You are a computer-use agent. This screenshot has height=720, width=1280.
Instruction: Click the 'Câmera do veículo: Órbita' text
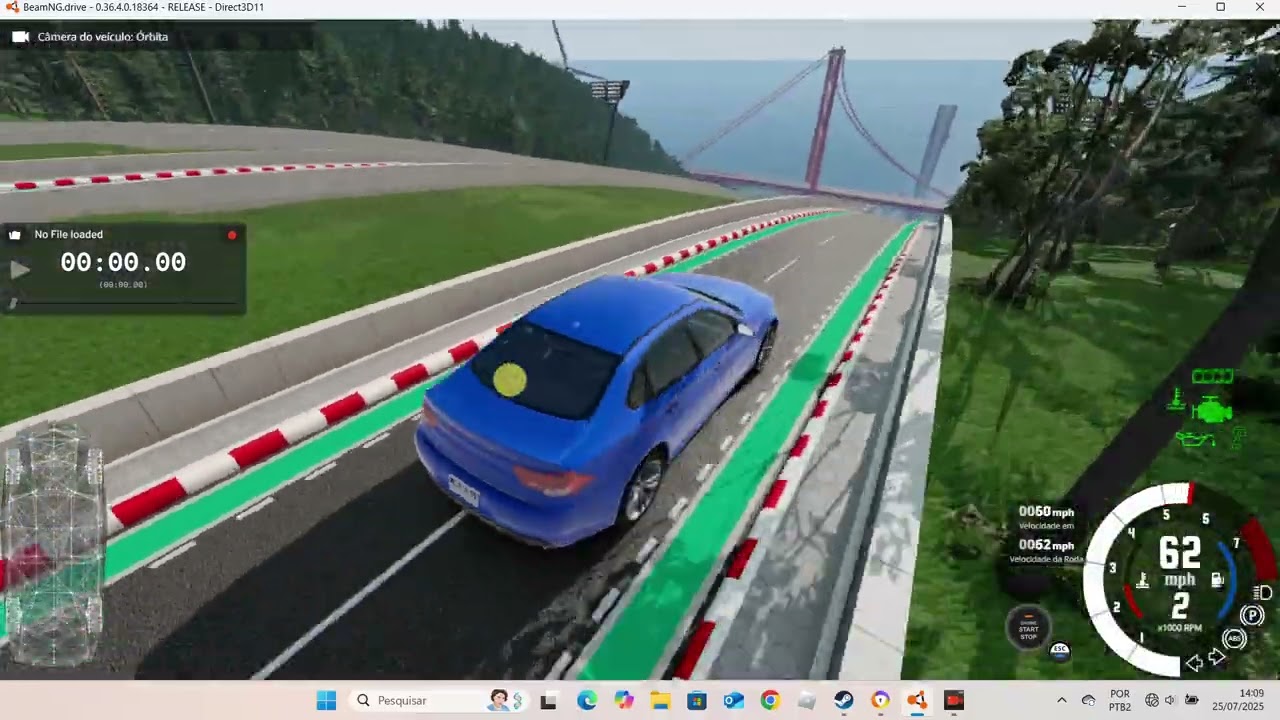[x=103, y=37]
